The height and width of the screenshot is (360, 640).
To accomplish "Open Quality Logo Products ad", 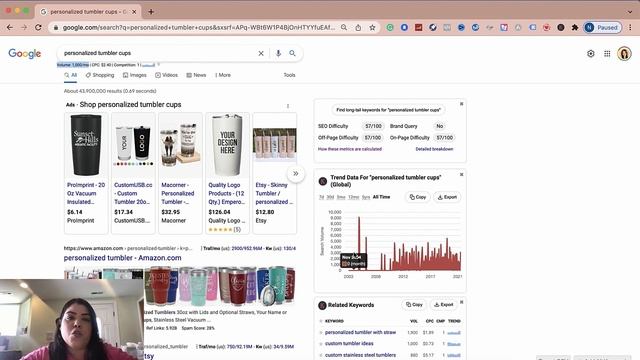I will point(227,193).
